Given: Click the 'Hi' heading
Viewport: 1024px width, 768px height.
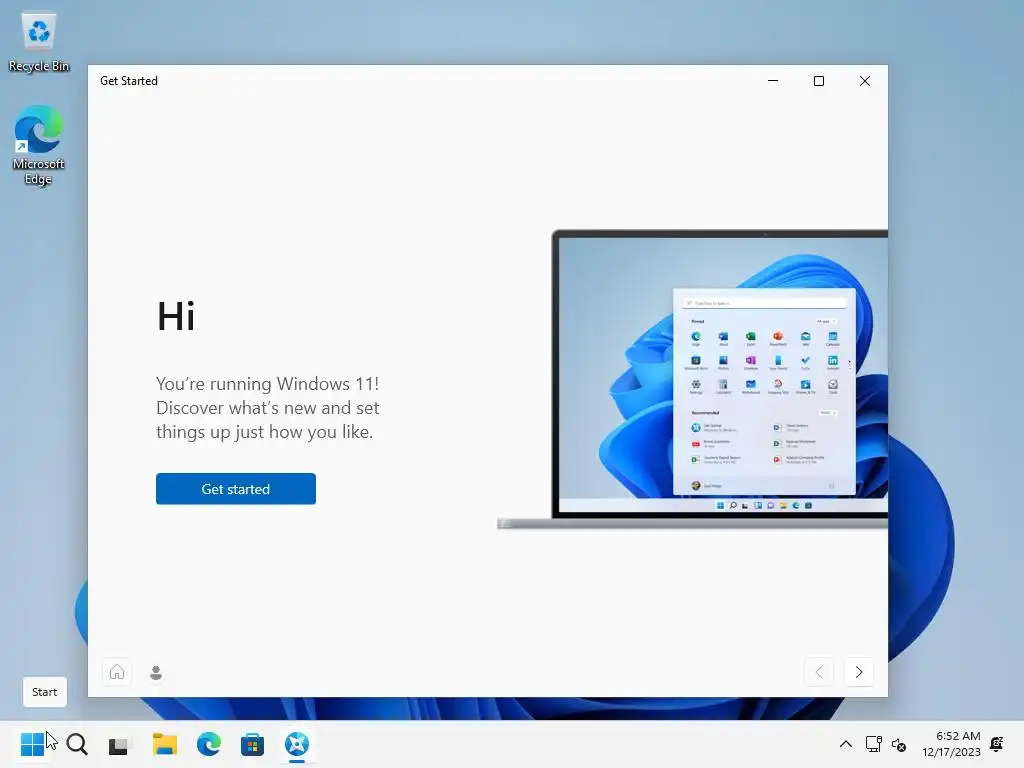Looking at the screenshot, I should coord(176,317).
